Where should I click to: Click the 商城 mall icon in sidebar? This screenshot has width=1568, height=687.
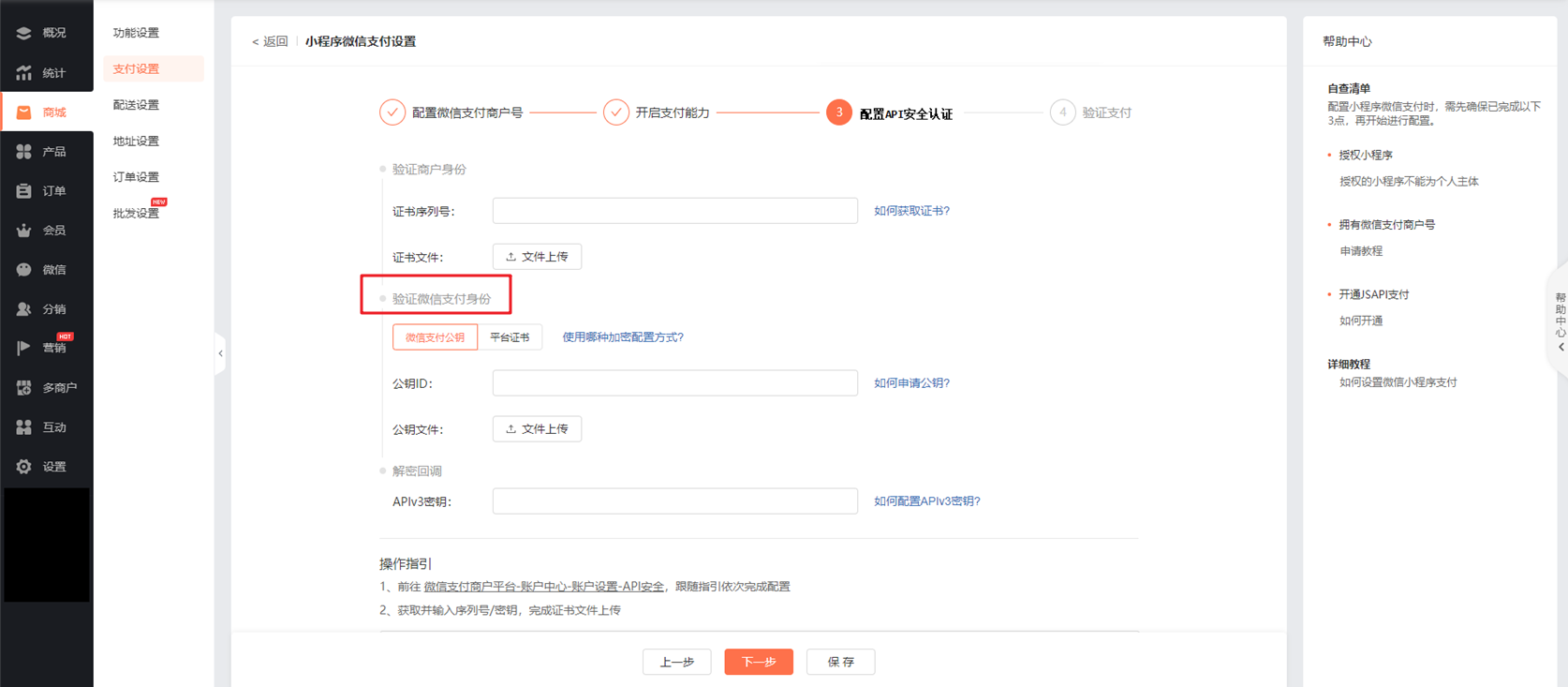click(23, 112)
